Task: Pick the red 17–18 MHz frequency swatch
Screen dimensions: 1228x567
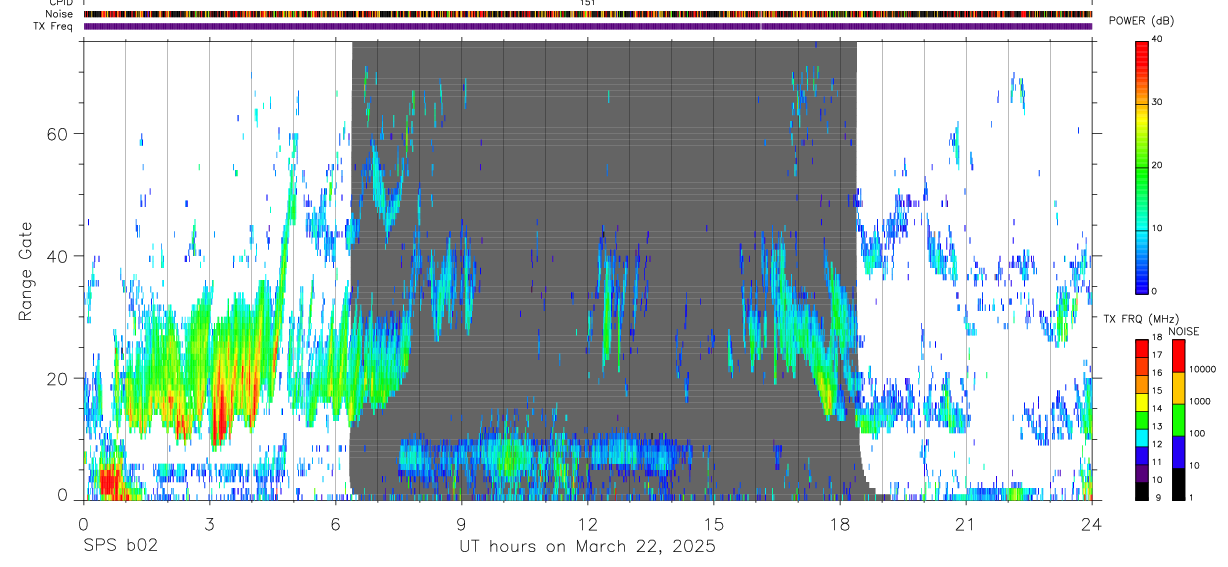Action: pos(1142,348)
